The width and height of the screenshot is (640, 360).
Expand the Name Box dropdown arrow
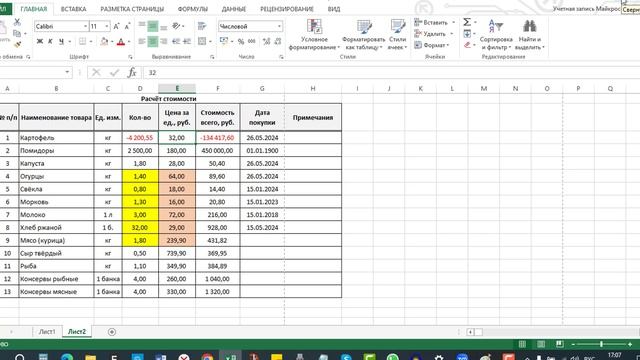[x=67, y=73]
